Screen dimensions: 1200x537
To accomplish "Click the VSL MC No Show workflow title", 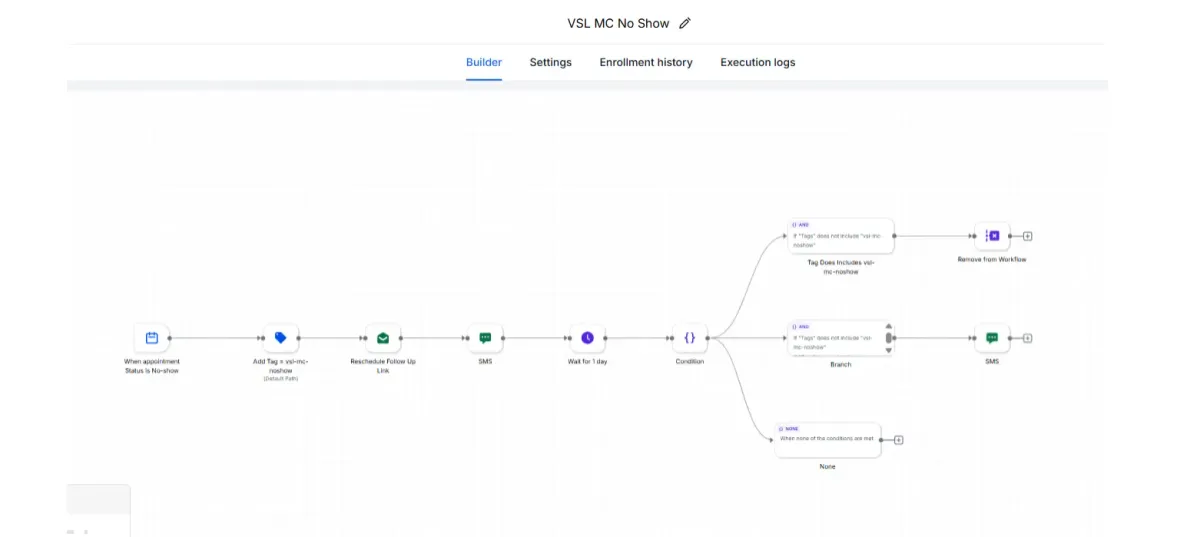I will pyautogui.click(x=618, y=23).
